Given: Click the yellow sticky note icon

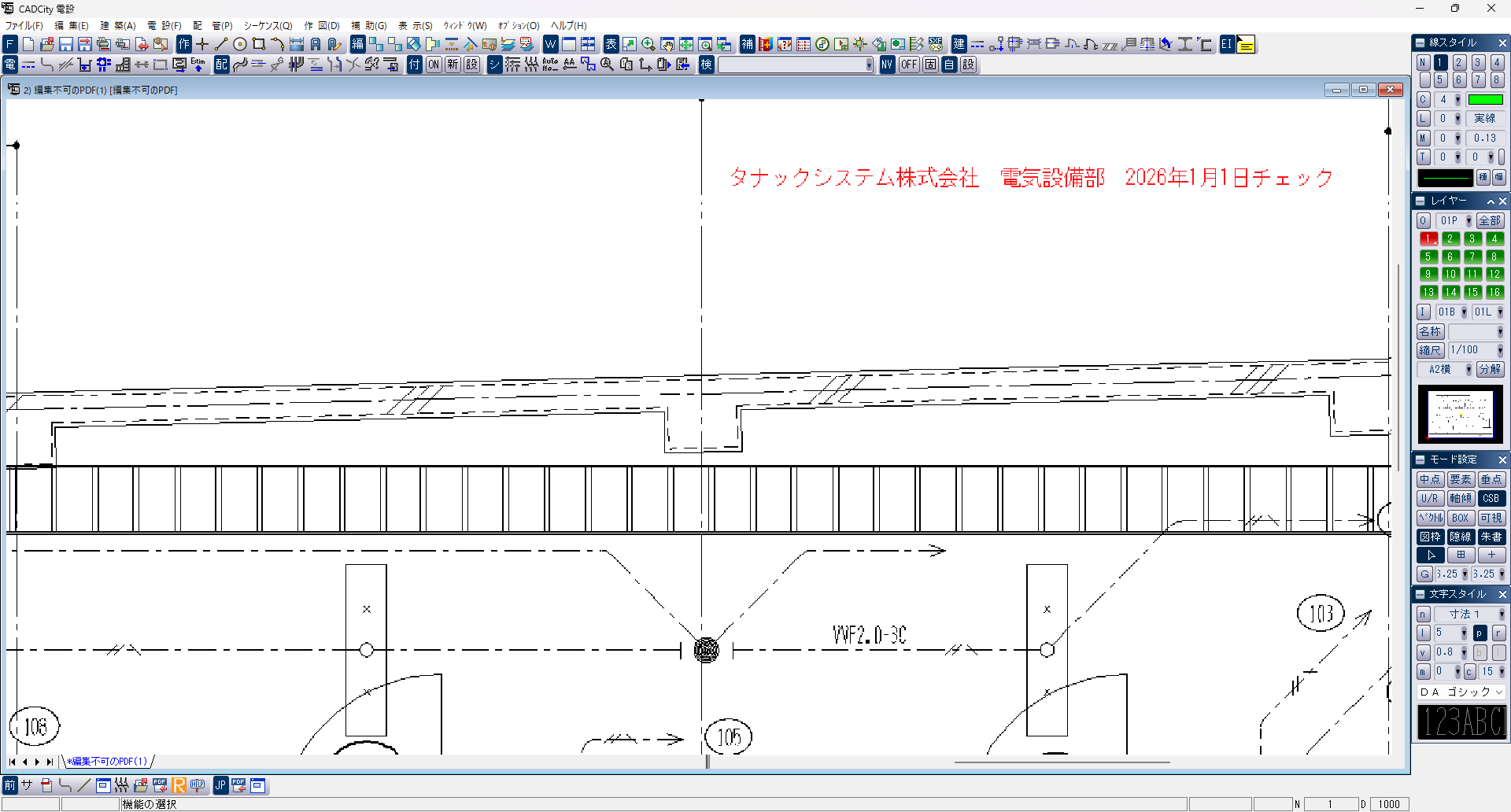Looking at the screenshot, I should coord(1246,45).
